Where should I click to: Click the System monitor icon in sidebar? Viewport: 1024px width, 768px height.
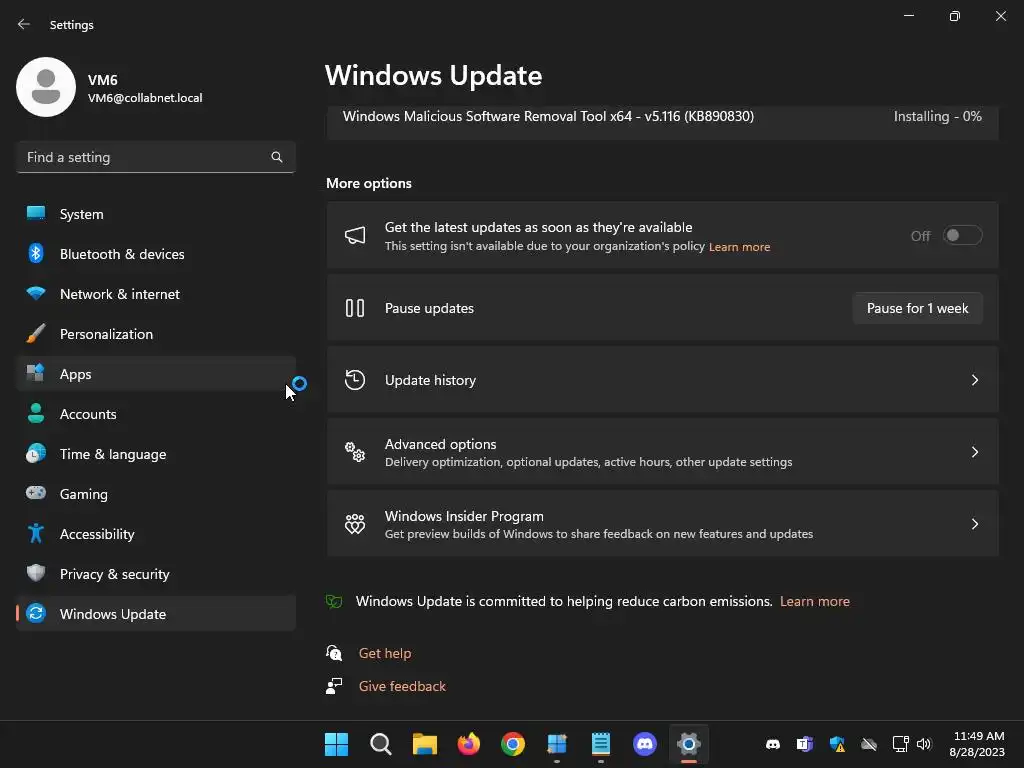click(x=36, y=214)
